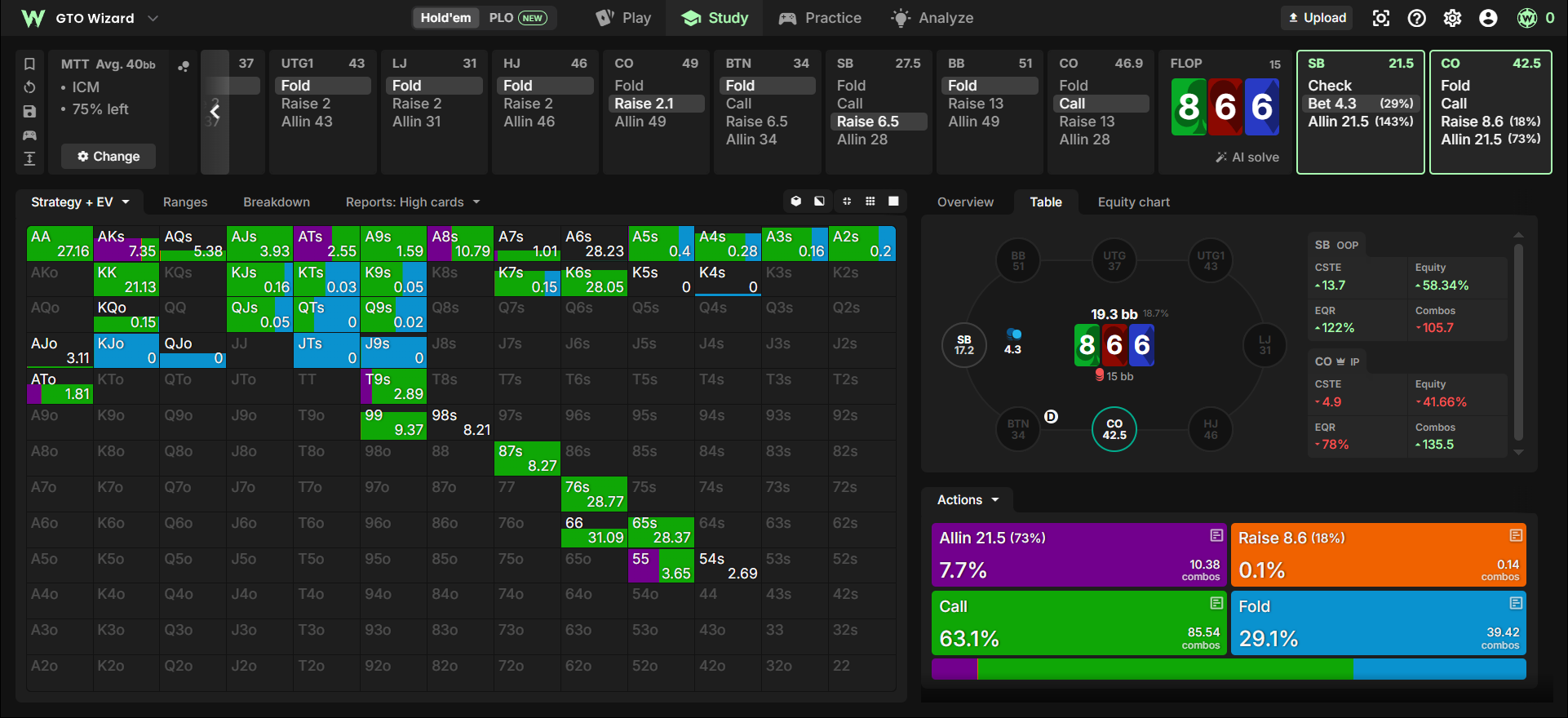Open the help question mark icon
Image resolution: width=1568 pixels, height=718 pixels.
tap(1417, 18)
